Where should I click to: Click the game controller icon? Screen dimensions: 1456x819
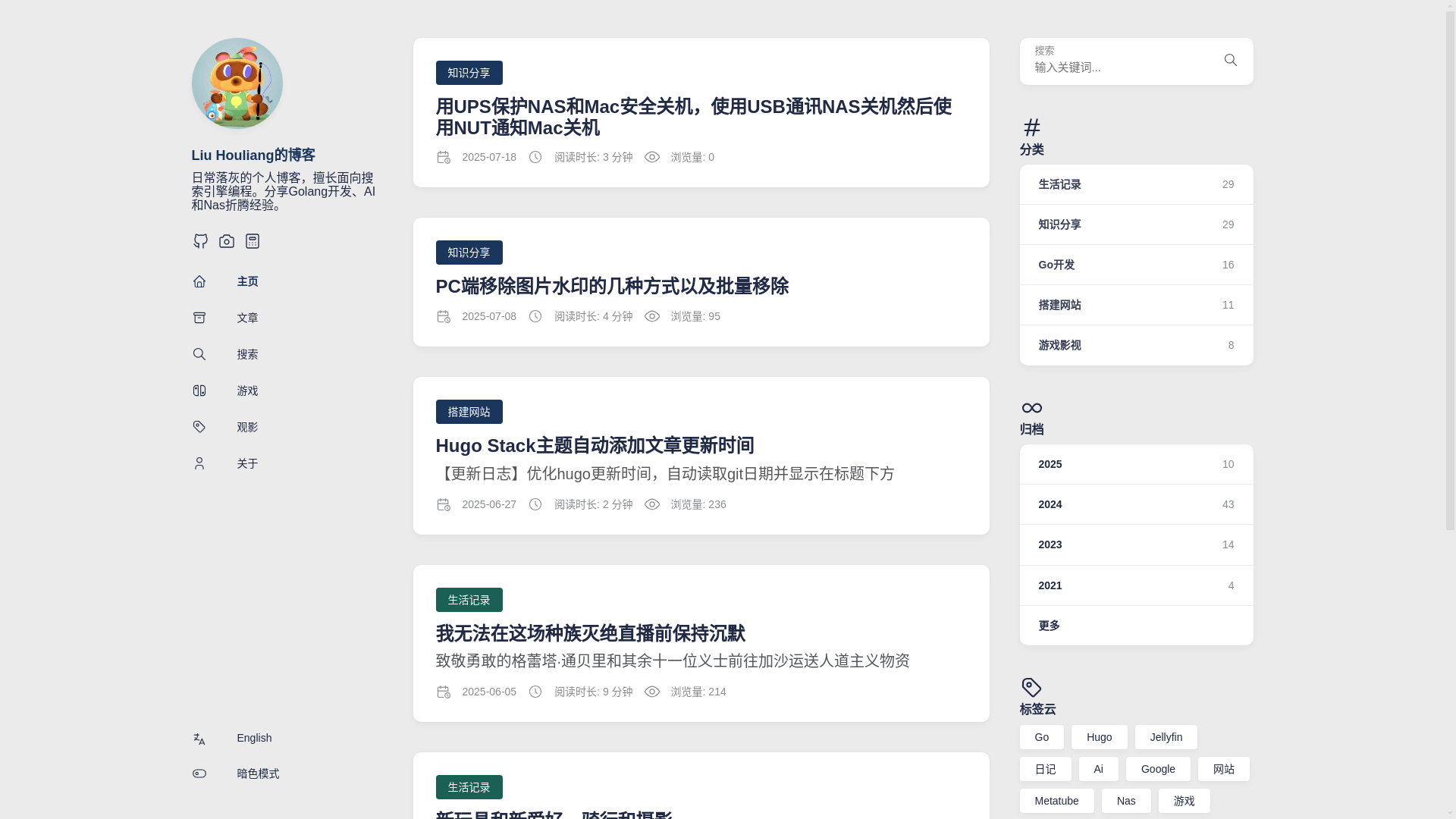[199, 391]
